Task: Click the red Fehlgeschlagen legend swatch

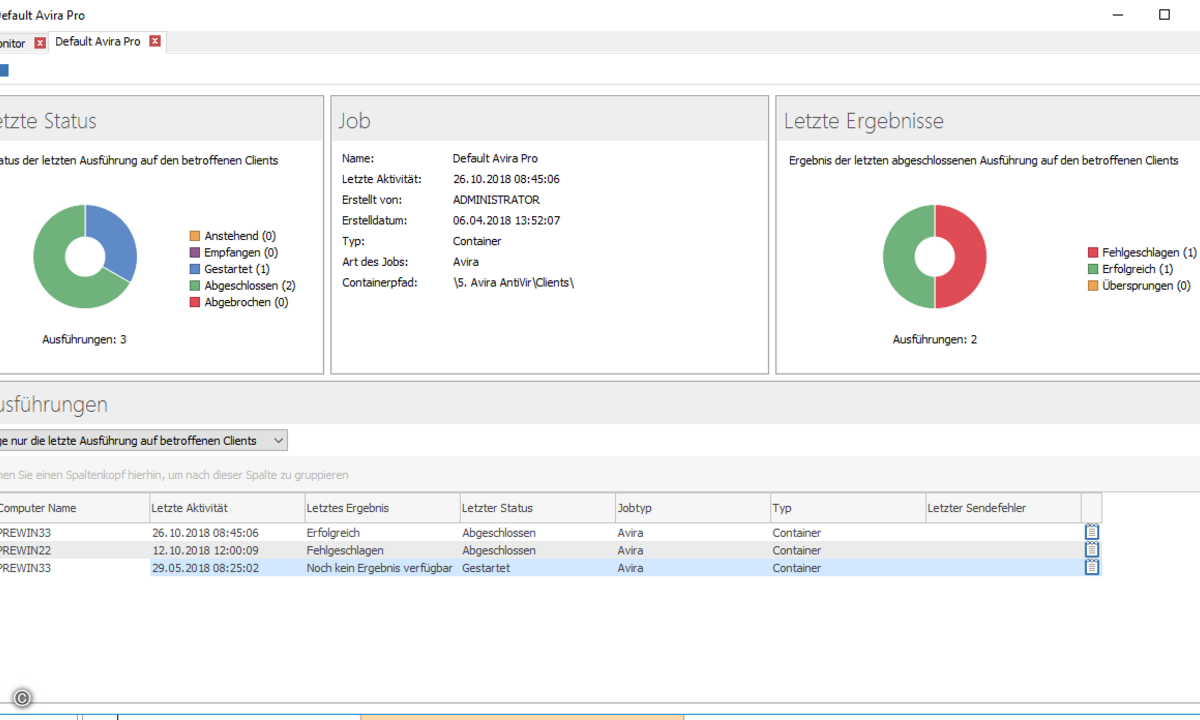Action: (1093, 253)
